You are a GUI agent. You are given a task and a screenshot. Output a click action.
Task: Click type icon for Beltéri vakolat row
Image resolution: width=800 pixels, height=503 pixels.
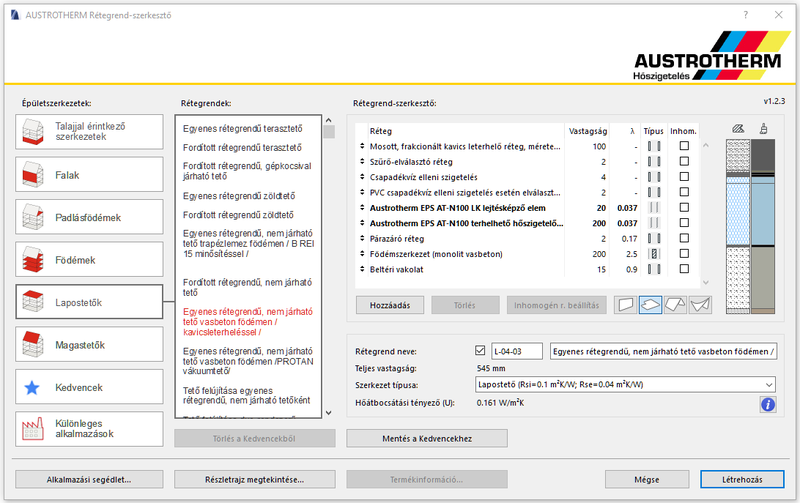(x=654, y=269)
